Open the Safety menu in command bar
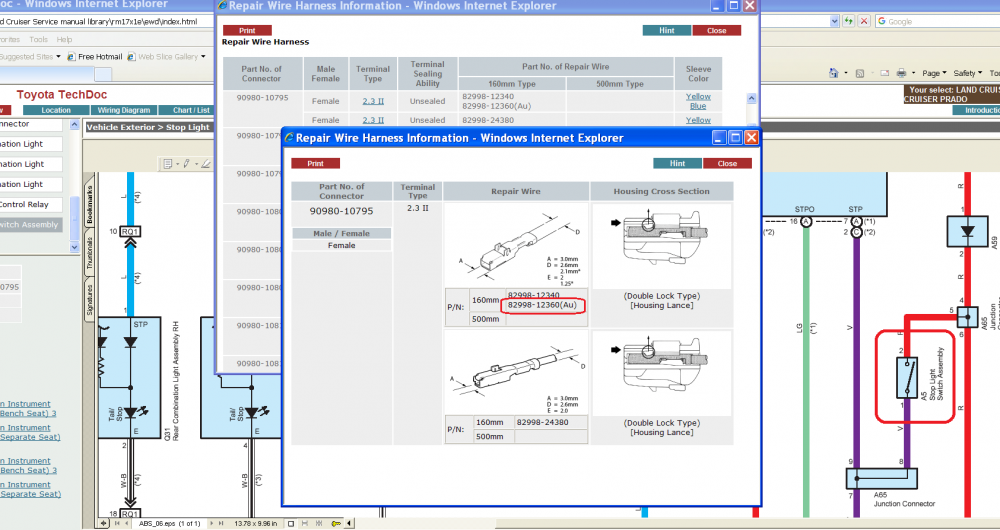This screenshot has width=1000, height=530. (967, 73)
